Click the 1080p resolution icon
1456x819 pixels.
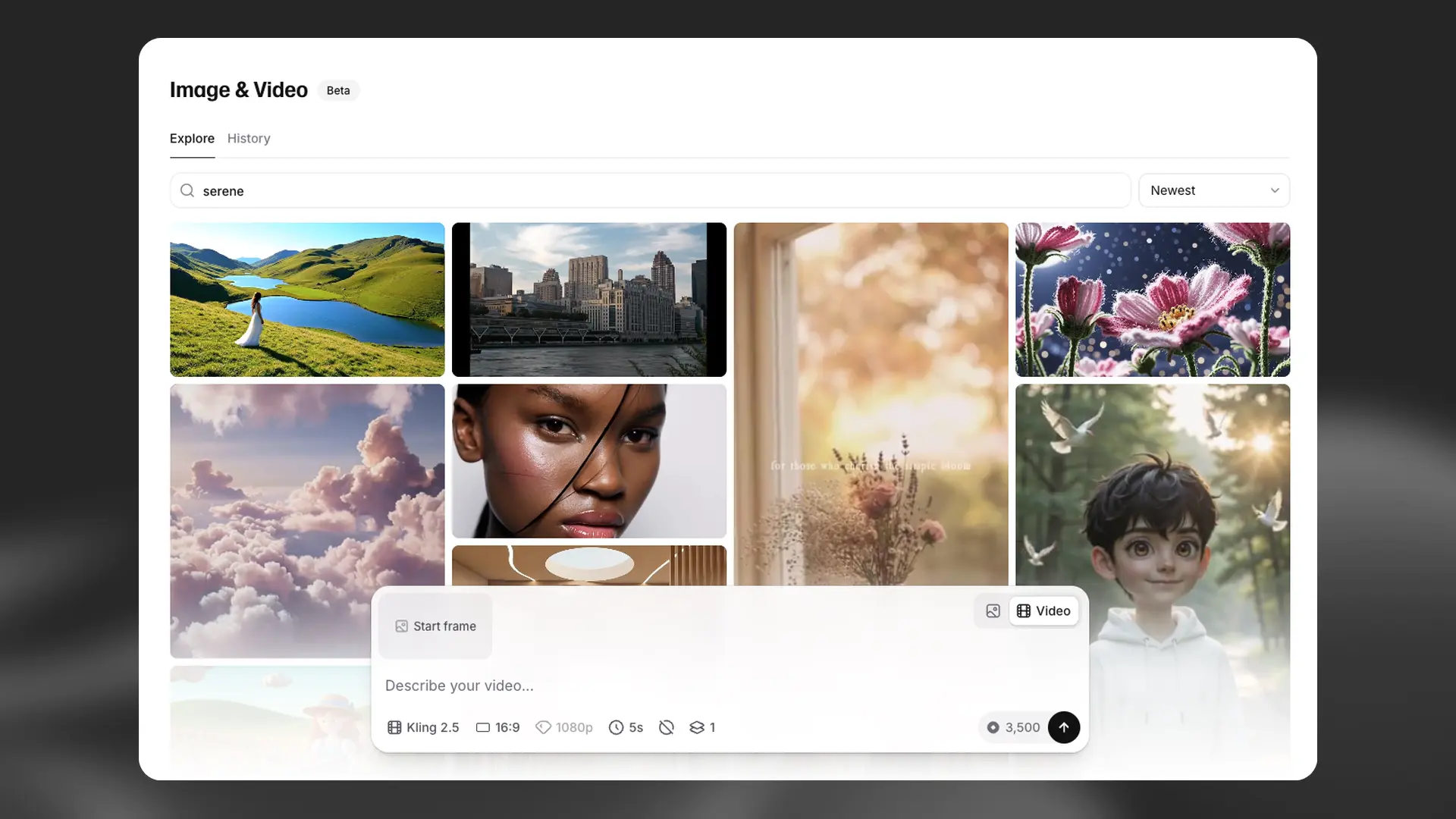coord(544,727)
